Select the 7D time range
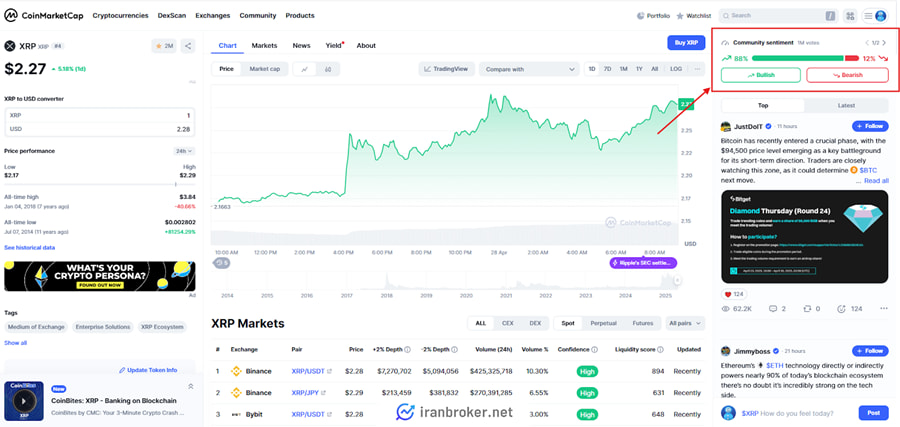This screenshot has width=900, height=427. 607,69
